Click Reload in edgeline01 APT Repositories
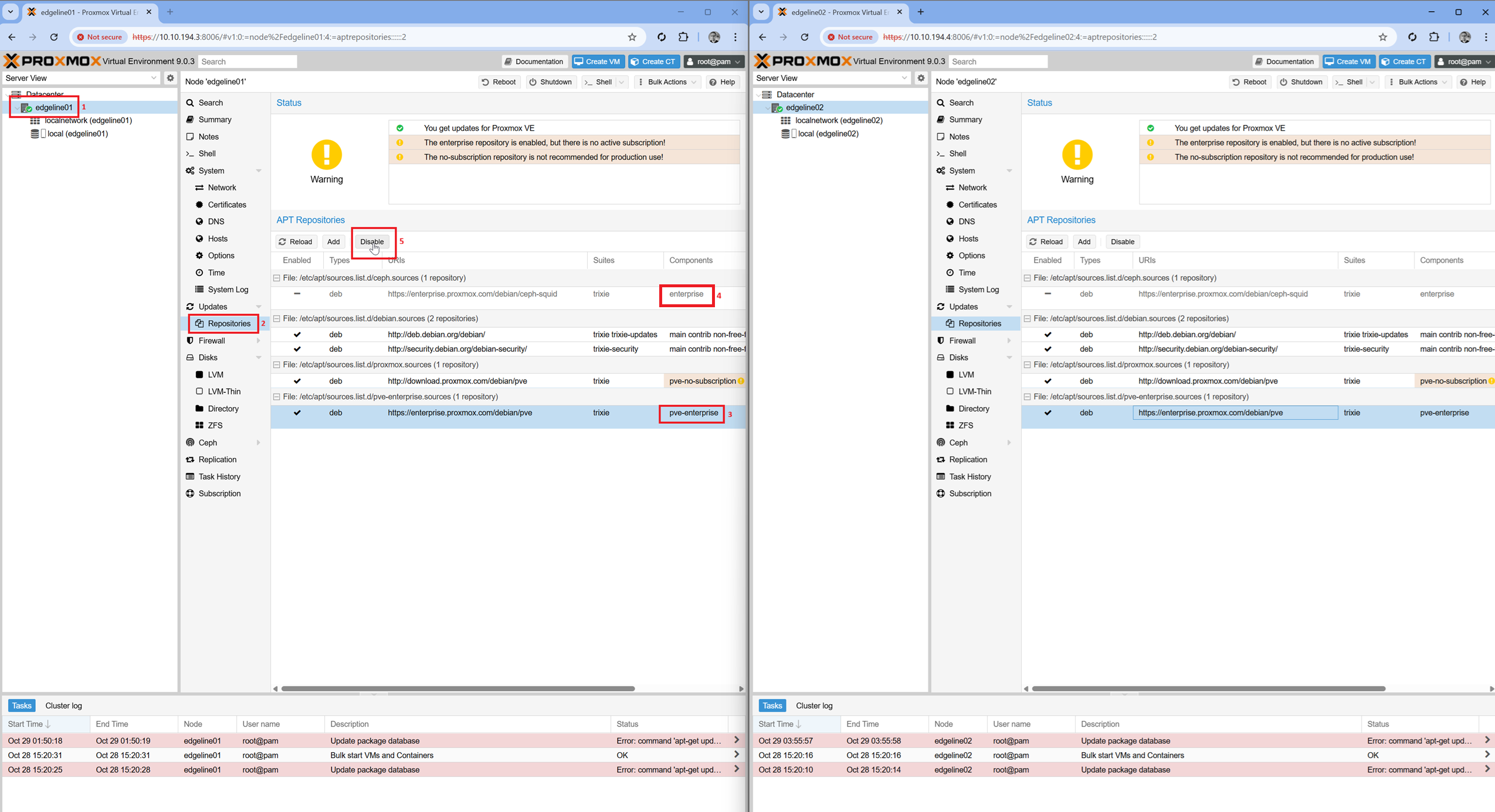1495x812 pixels. pos(296,242)
